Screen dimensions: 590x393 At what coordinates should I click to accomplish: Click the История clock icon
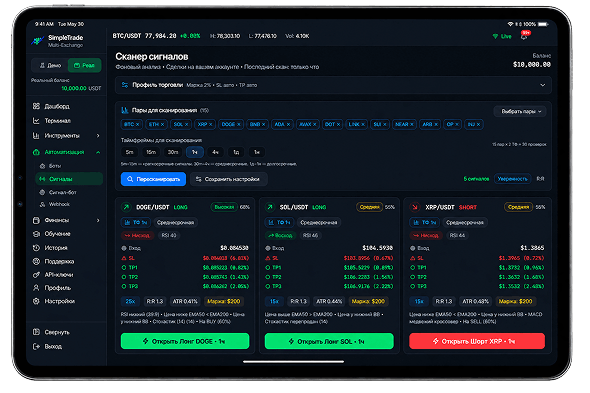pyautogui.click(x=36, y=248)
